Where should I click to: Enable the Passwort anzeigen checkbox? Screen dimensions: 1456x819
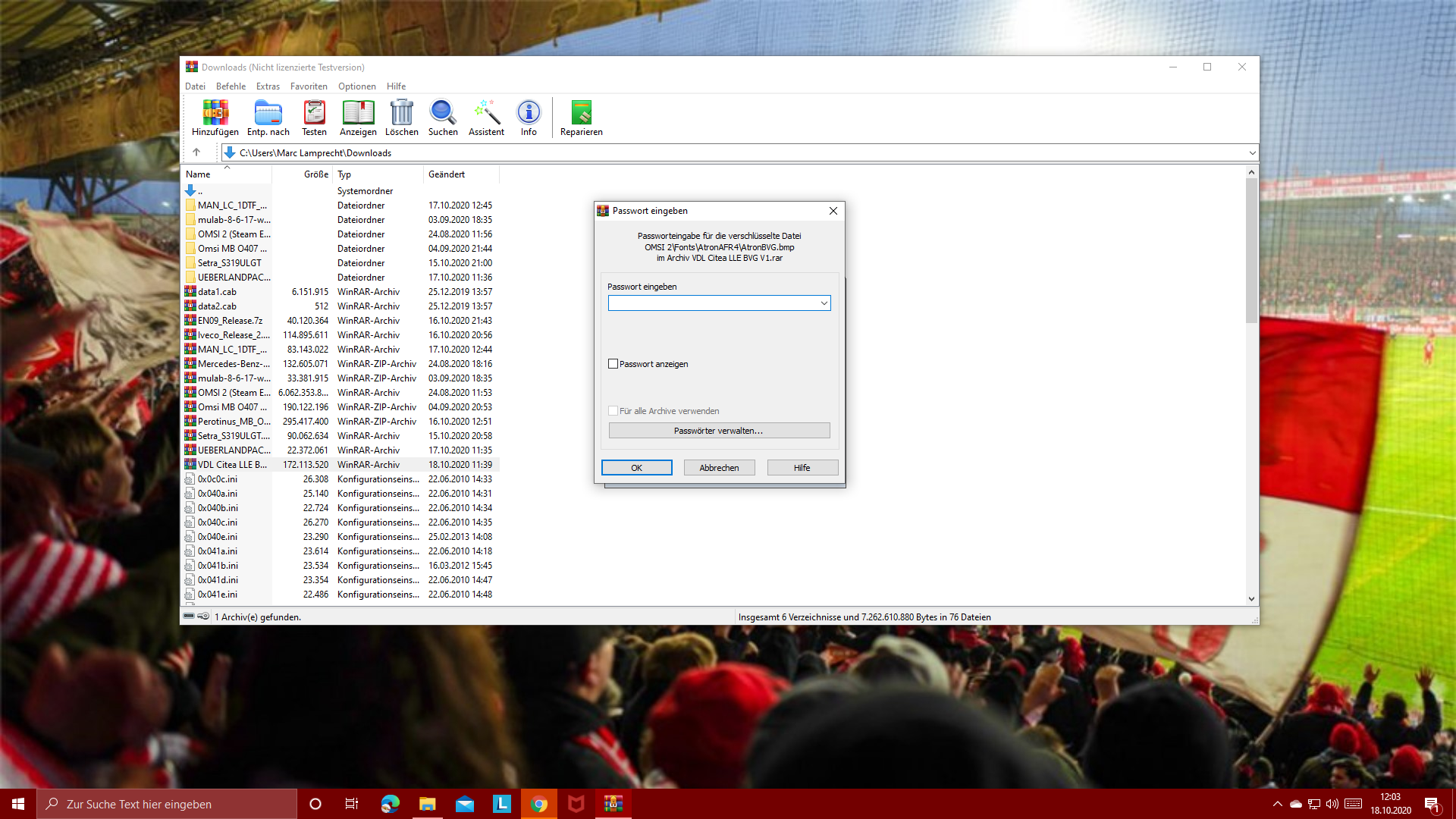[613, 364]
